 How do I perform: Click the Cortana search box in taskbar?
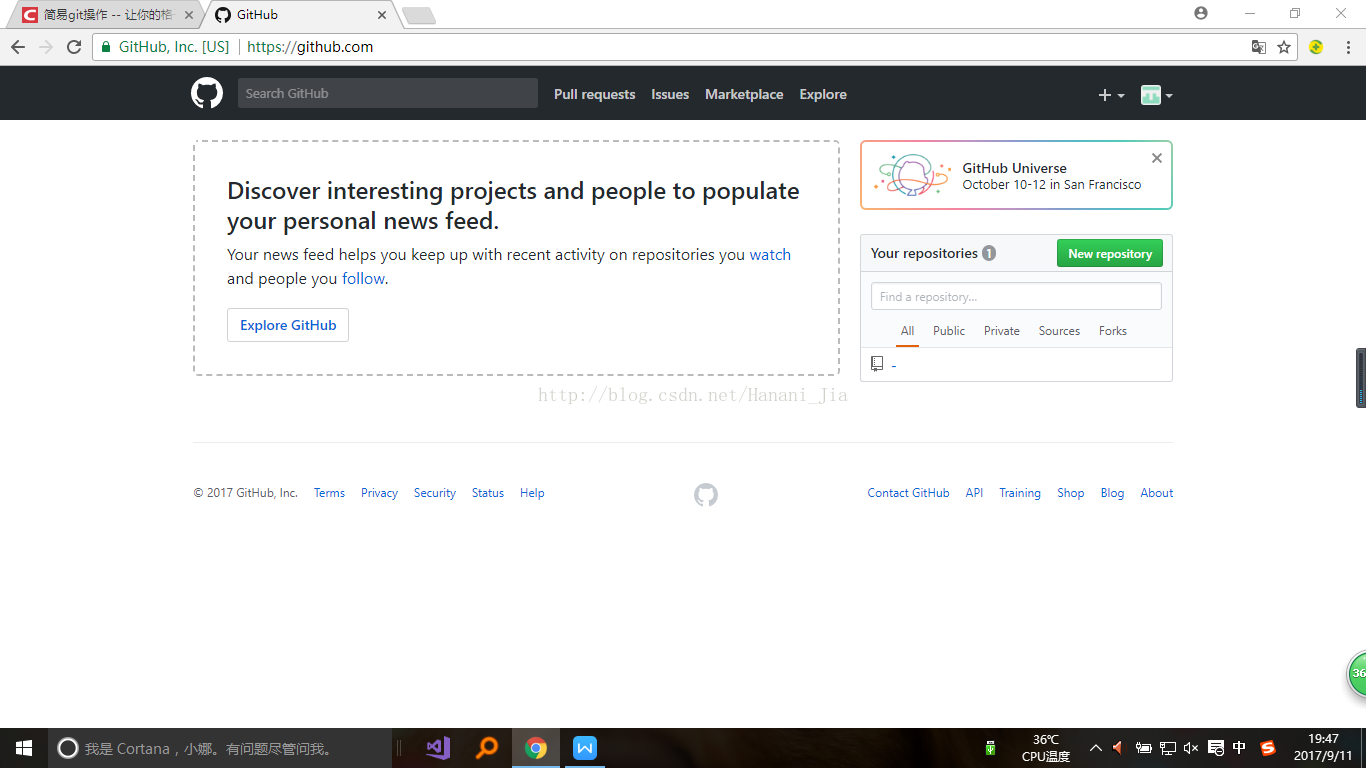[x=220, y=748]
